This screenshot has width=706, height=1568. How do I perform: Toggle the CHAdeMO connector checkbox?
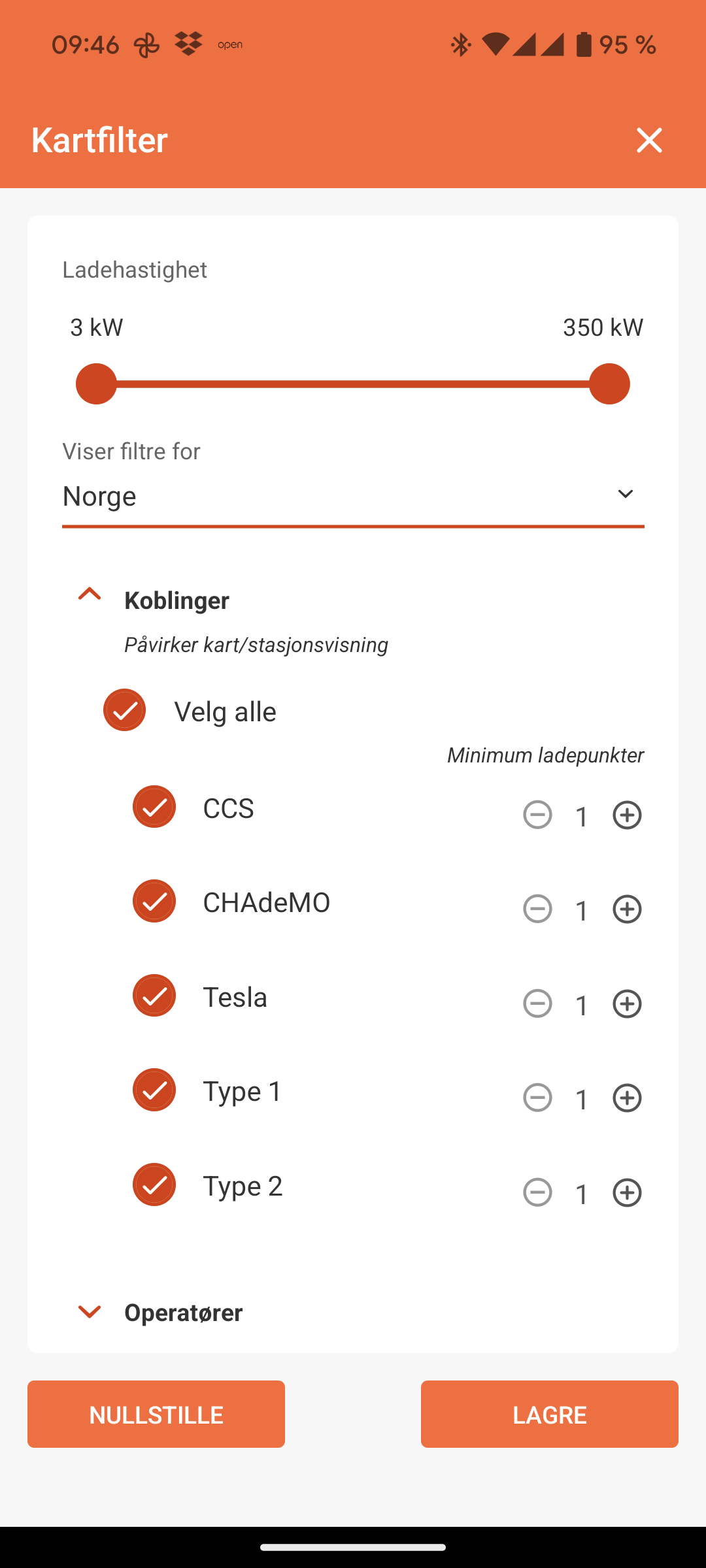[x=154, y=902]
